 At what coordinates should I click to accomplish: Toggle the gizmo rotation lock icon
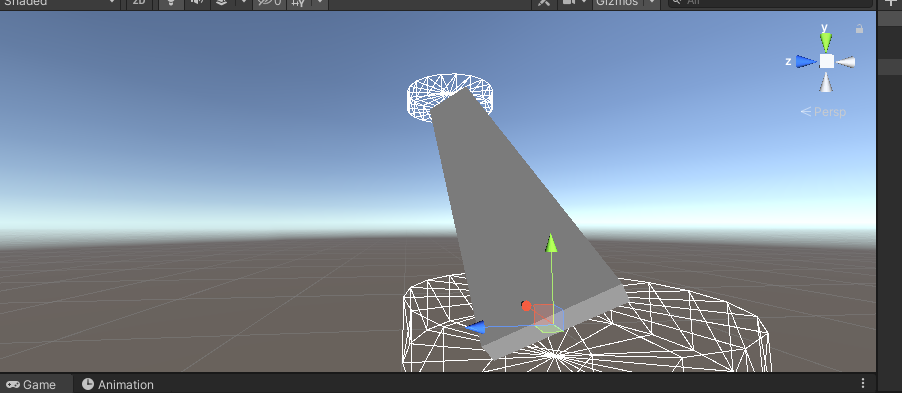point(859,29)
